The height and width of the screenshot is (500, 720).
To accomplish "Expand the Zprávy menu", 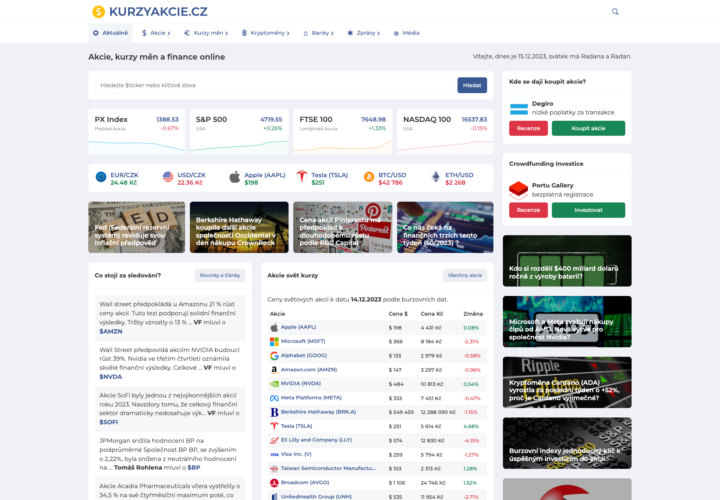I will (364, 33).
